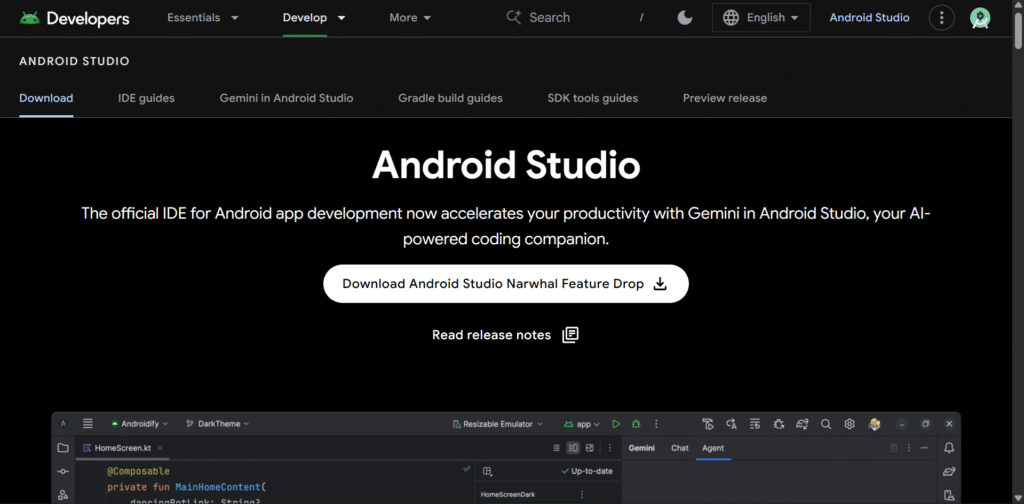Image resolution: width=1024 pixels, height=504 pixels.
Task: Click the release notes document icon
Action: (570, 335)
